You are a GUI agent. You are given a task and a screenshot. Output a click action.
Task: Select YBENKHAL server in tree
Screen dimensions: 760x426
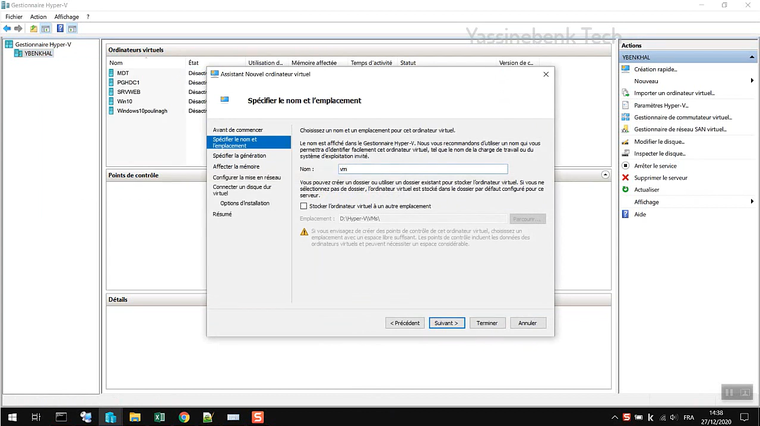point(38,53)
